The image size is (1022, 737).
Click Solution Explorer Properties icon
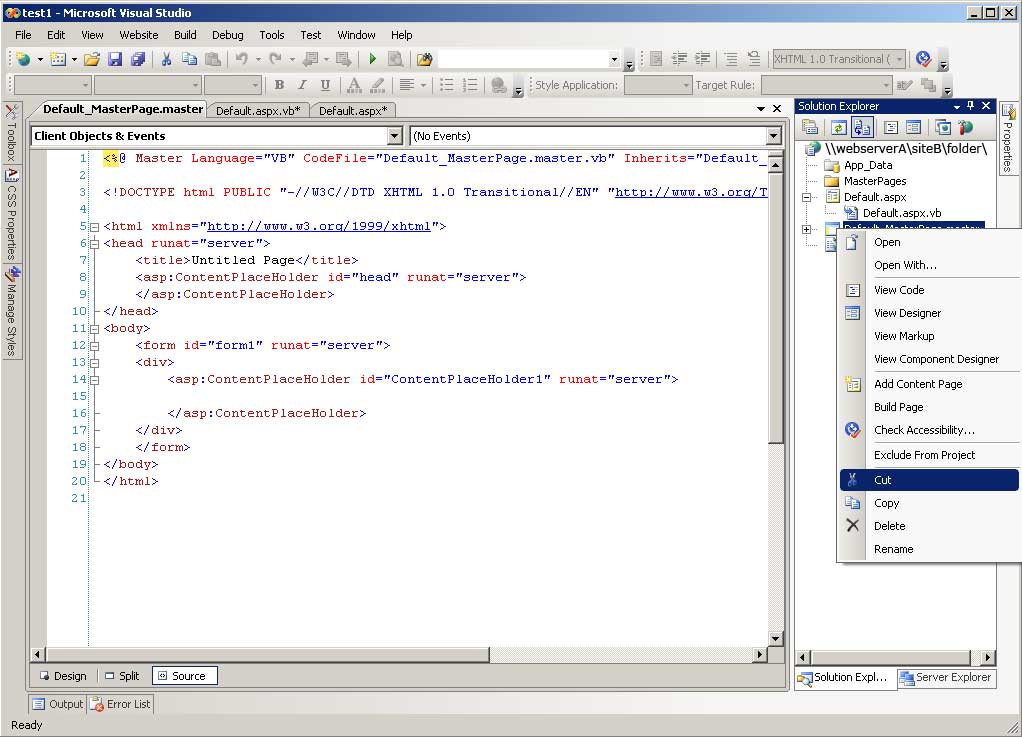810,128
